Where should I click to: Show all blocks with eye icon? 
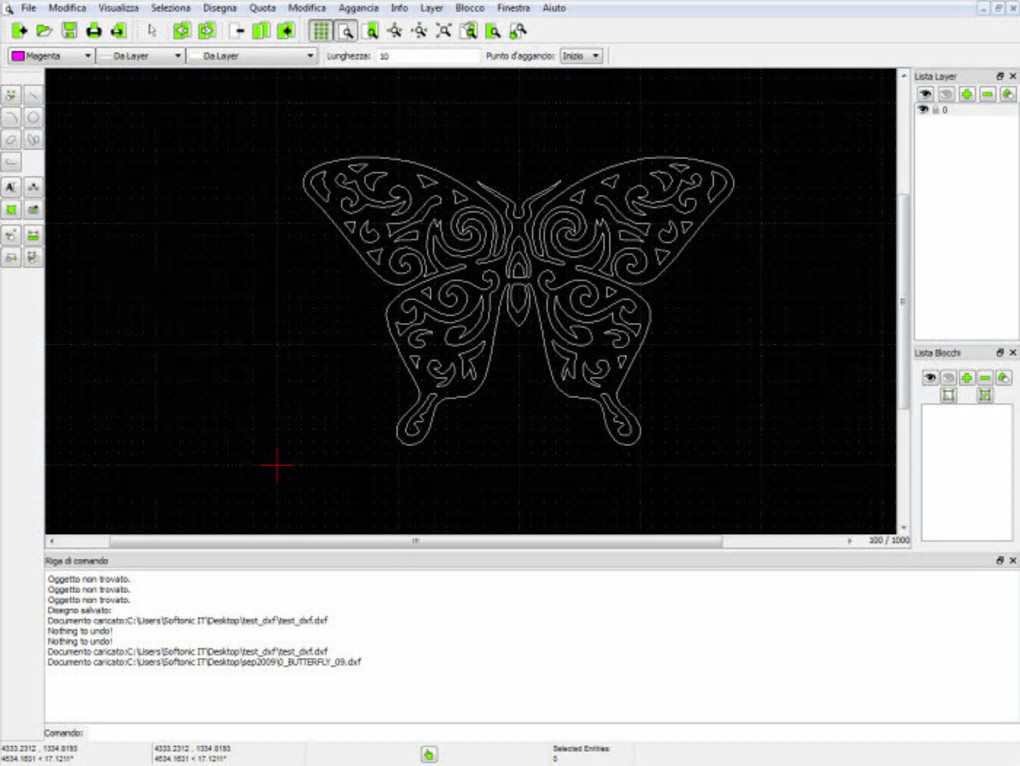click(930, 377)
